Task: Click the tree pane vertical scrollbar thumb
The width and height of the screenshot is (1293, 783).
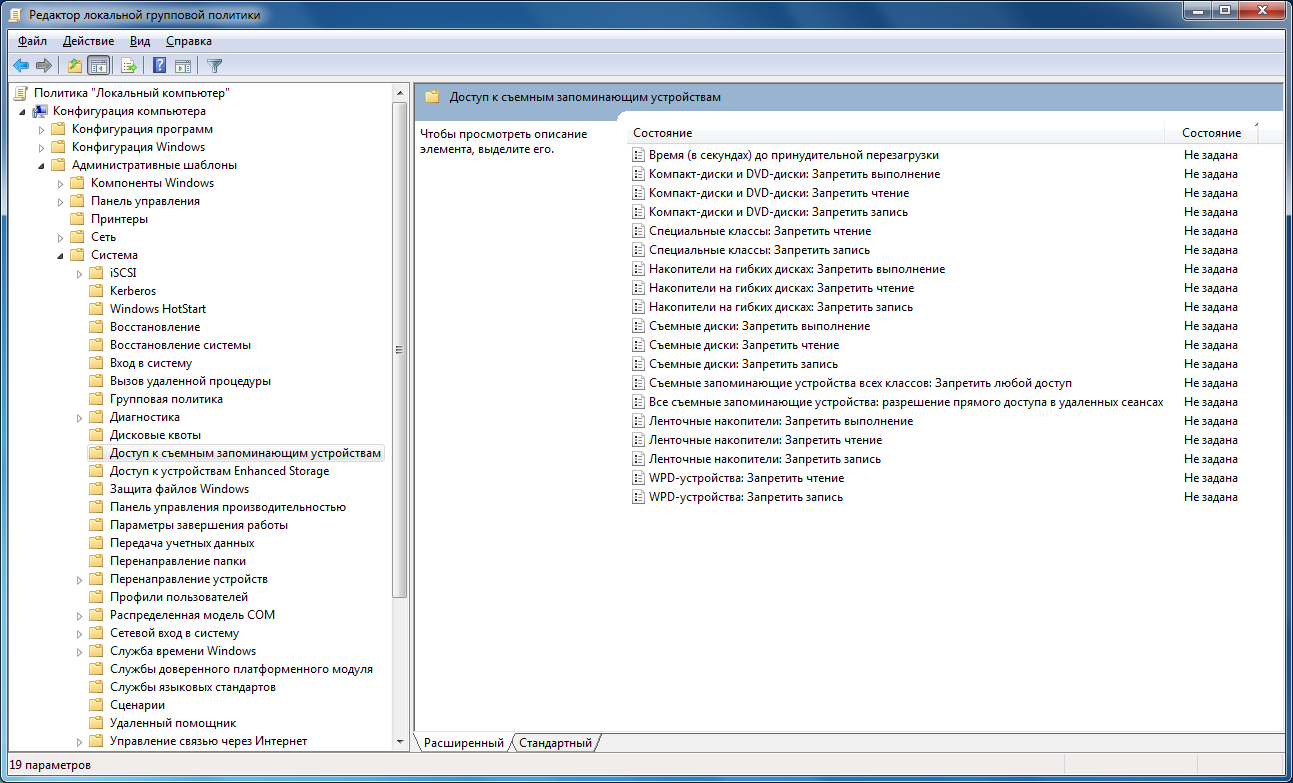Action: [x=399, y=350]
